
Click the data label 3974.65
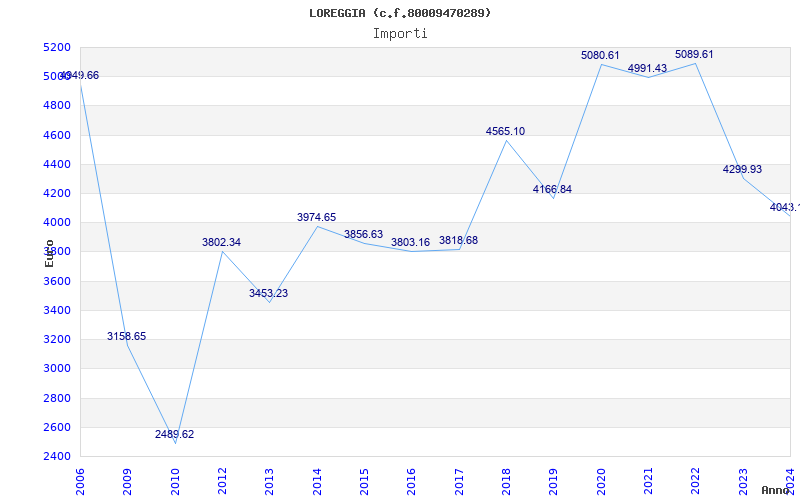(316, 217)
